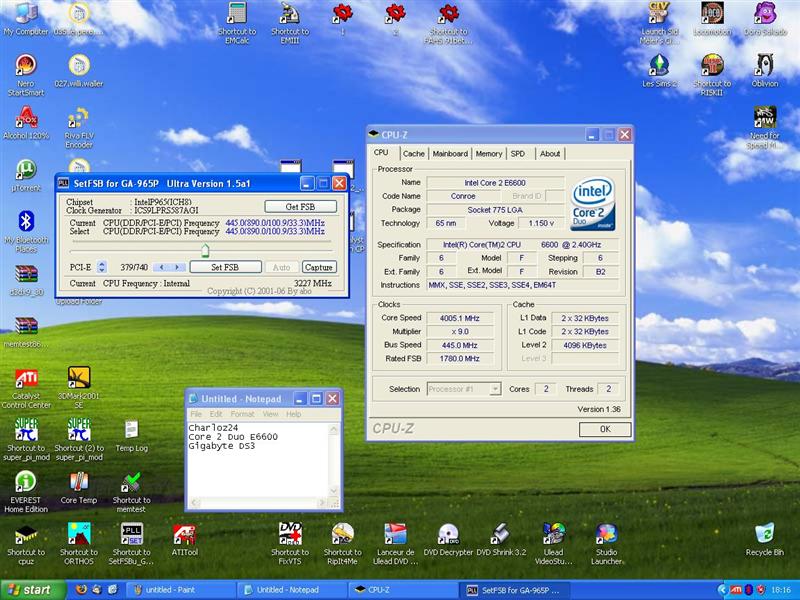800x600 pixels.
Task: Launch Catalyst Control Center icon
Action: coord(26,388)
